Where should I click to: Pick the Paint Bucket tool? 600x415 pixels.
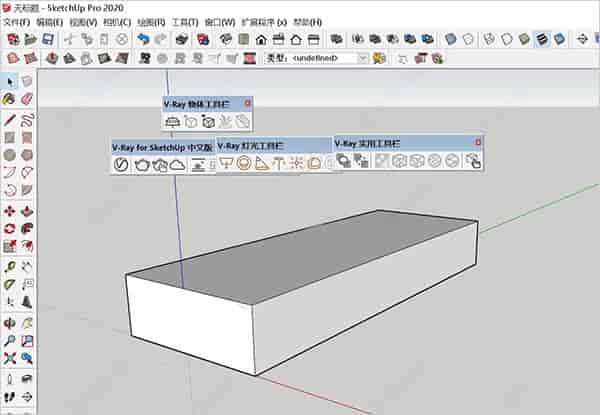(10, 99)
